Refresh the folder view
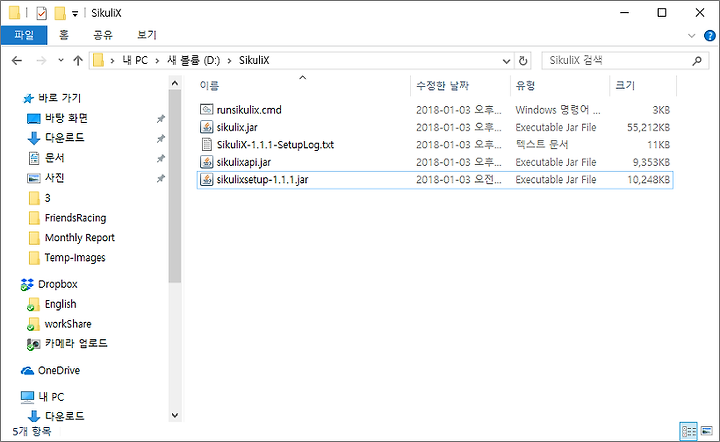720x442 pixels. 523,61
